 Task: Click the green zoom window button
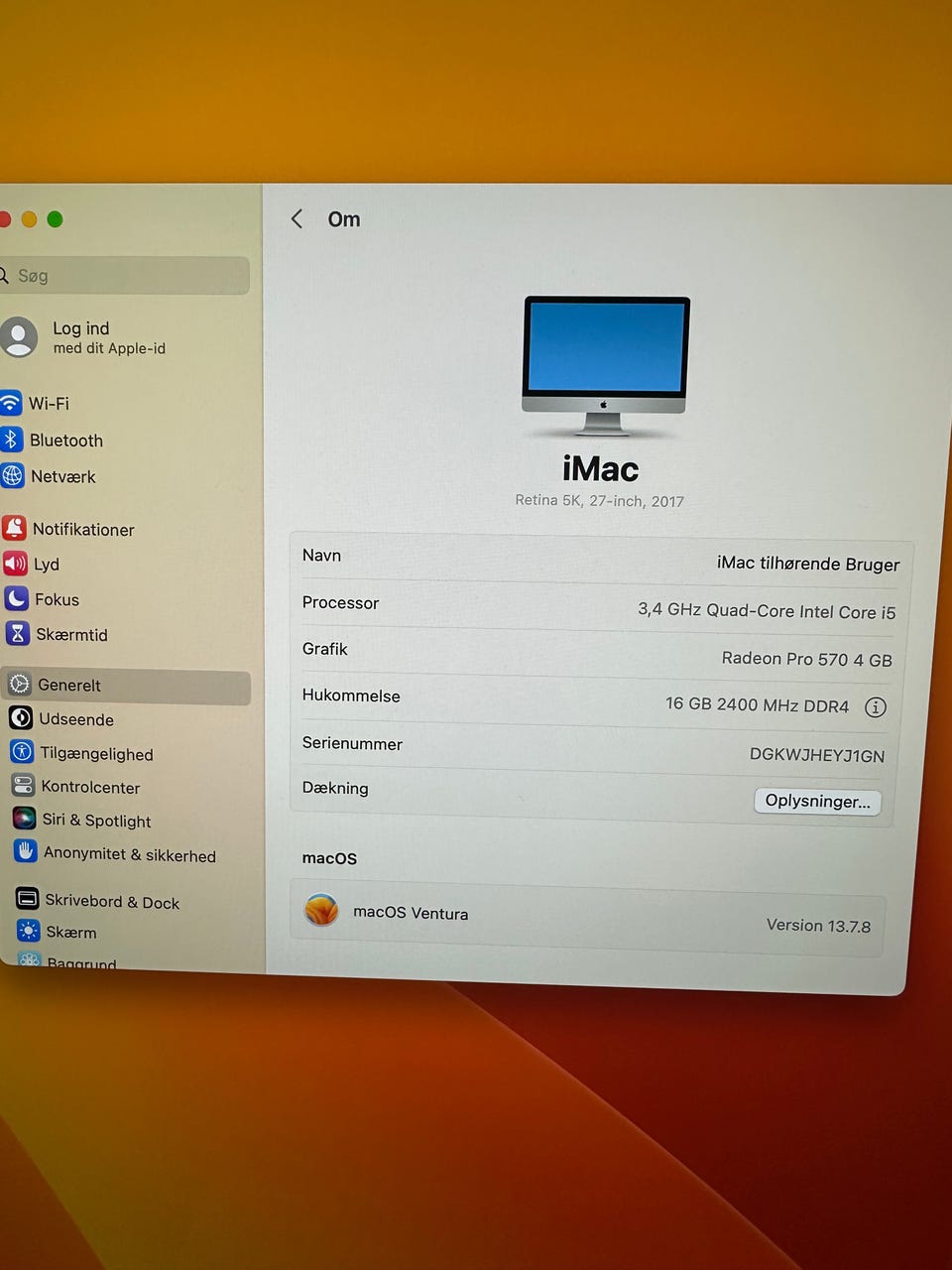coord(55,219)
